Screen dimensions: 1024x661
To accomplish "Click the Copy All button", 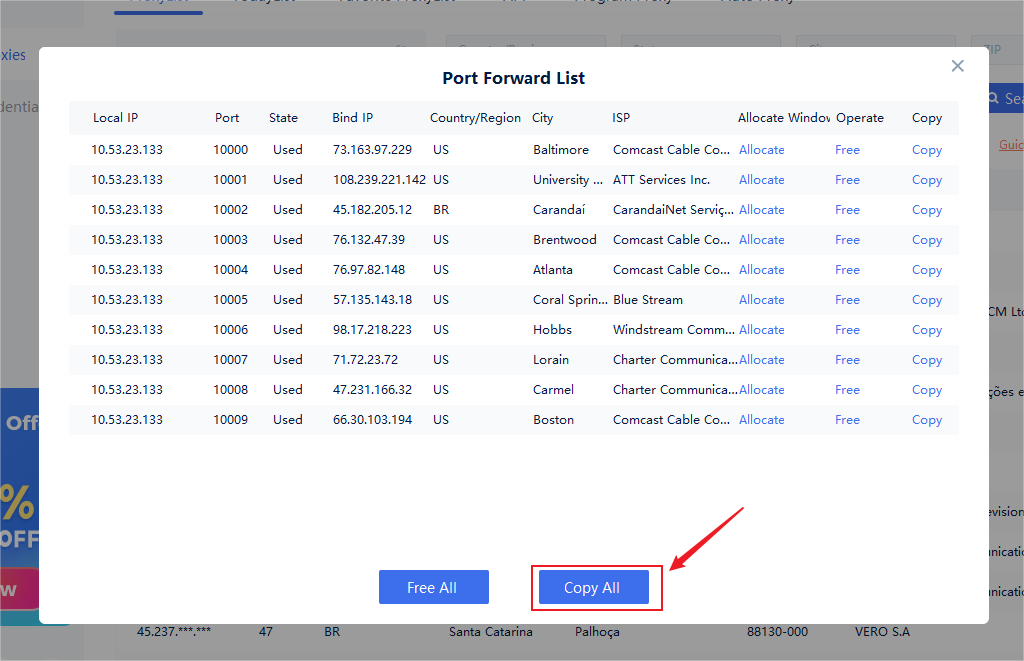I will tap(593, 588).
